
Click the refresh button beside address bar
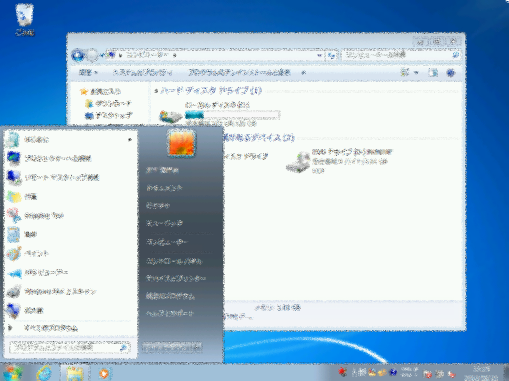pos(332,55)
